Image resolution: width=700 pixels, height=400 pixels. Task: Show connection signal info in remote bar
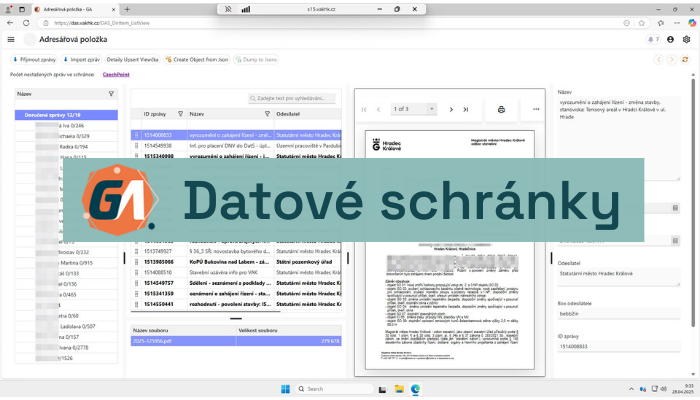pyautogui.click(x=246, y=9)
